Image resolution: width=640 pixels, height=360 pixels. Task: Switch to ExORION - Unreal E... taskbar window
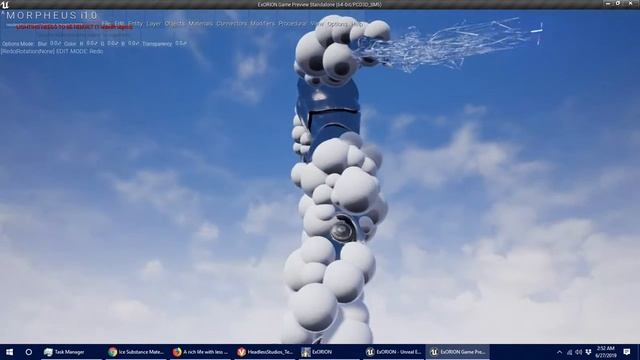tap(393, 352)
